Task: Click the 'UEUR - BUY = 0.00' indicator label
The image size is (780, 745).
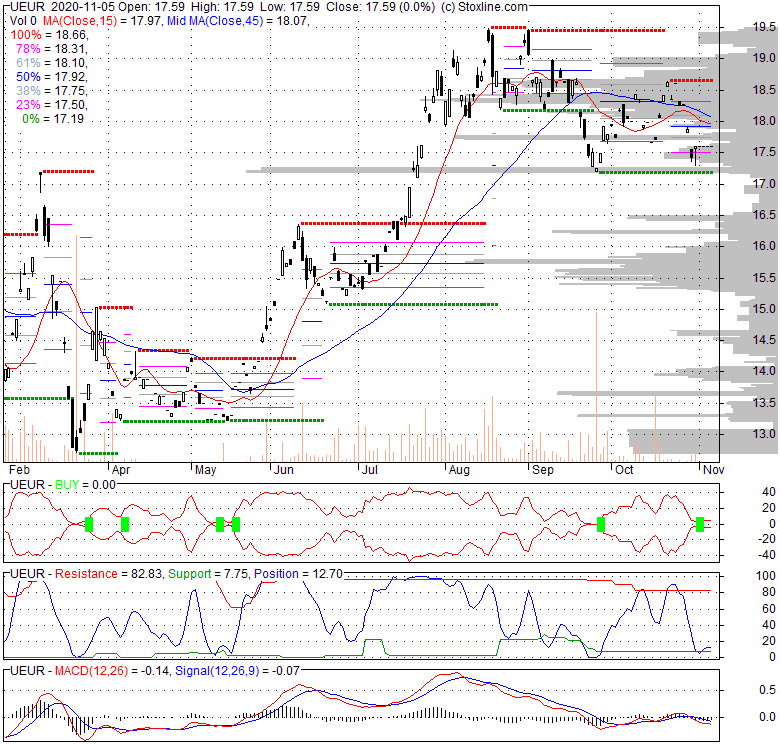Action: point(63,485)
